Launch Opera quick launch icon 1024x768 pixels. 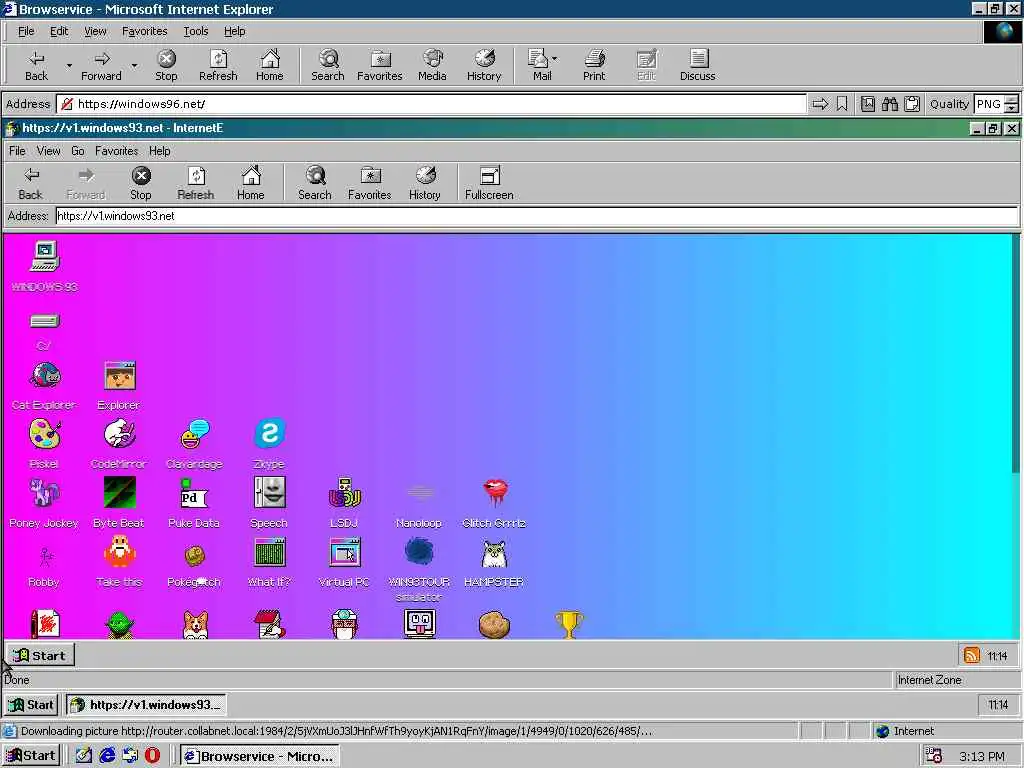click(x=152, y=756)
